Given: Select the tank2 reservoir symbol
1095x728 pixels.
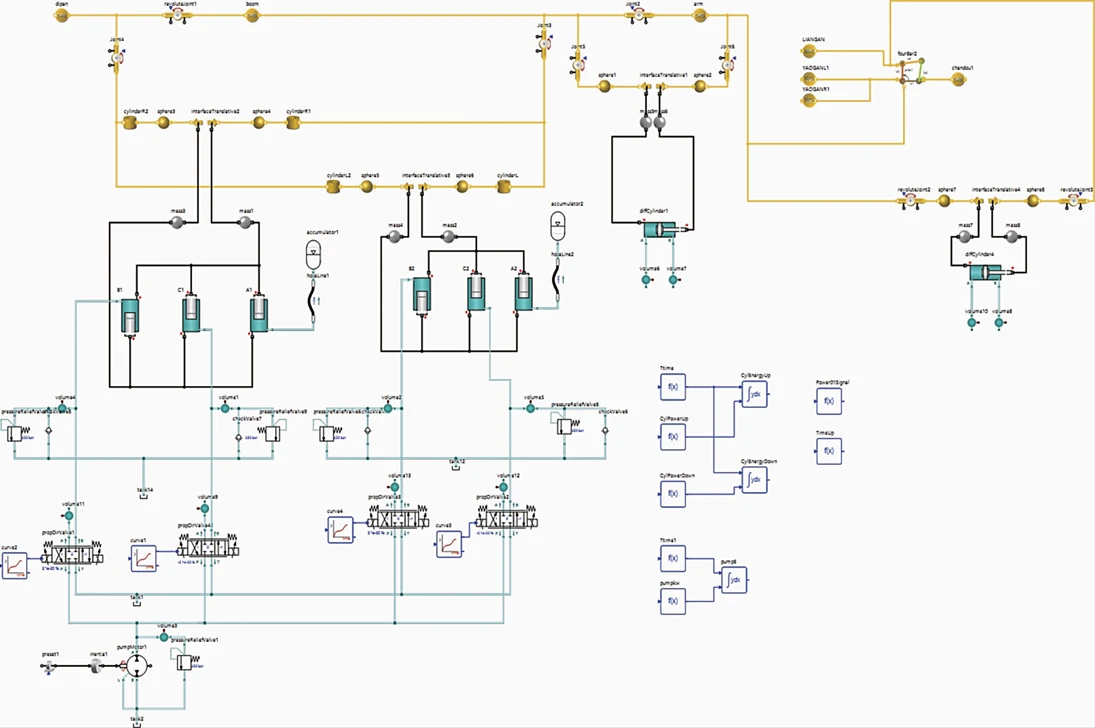Looking at the screenshot, I should click(x=137, y=725).
